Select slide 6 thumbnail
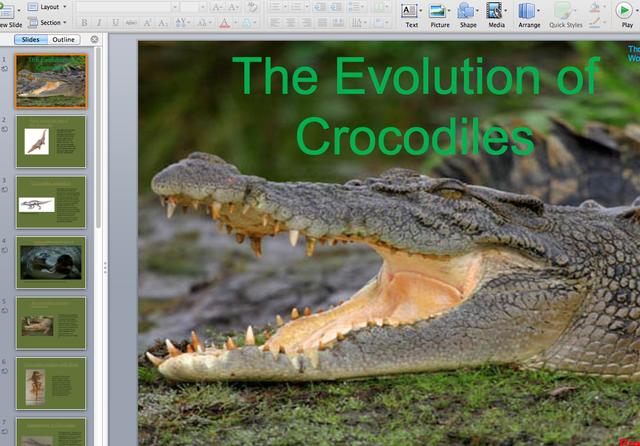Image resolution: width=640 pixels, height=446 pixels. pos(51,383)
